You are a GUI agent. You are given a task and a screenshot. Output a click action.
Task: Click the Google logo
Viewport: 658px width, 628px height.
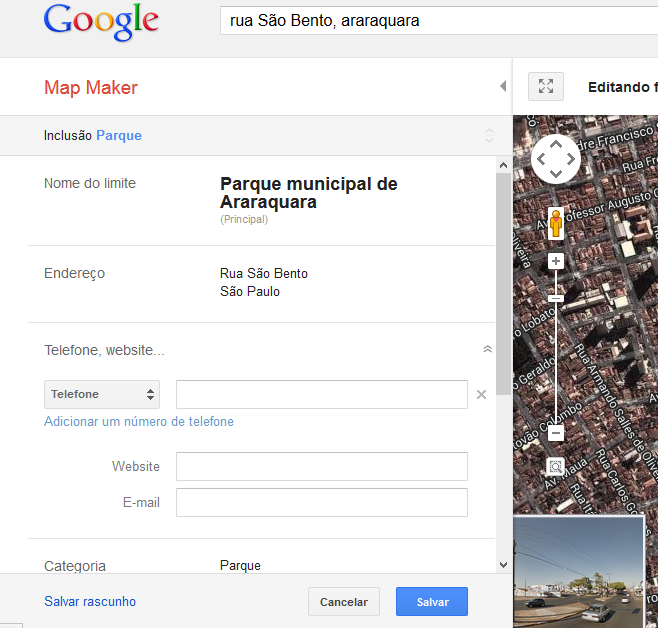tap(101, 23)
